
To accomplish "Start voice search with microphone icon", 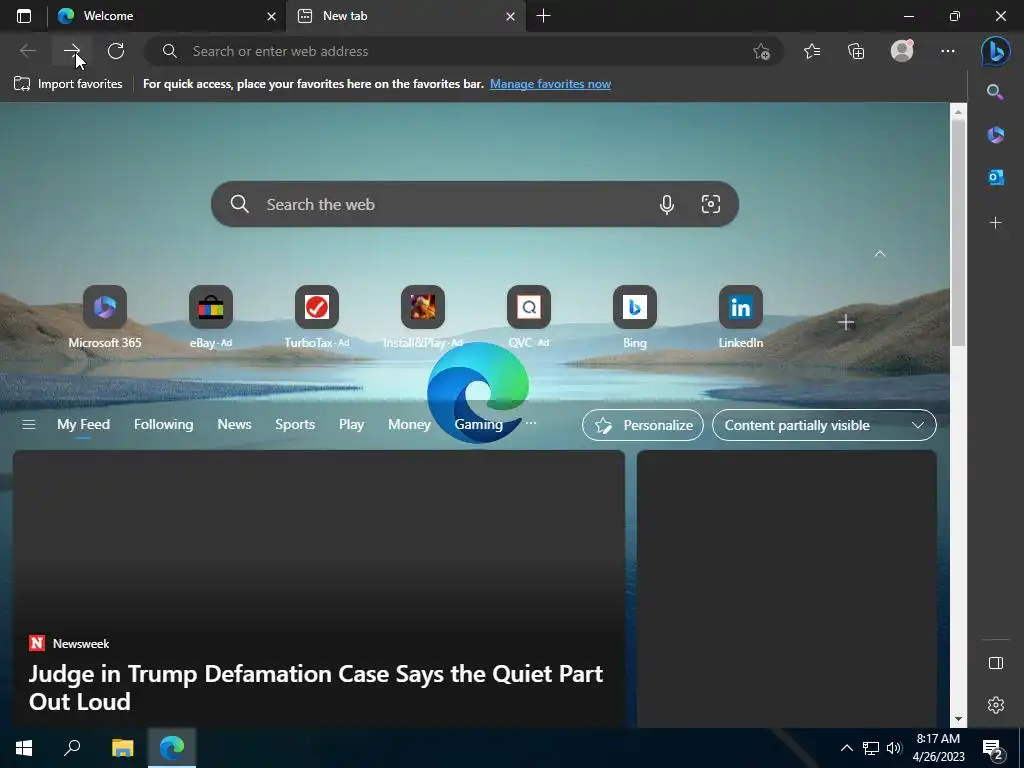I will (666, 204).
